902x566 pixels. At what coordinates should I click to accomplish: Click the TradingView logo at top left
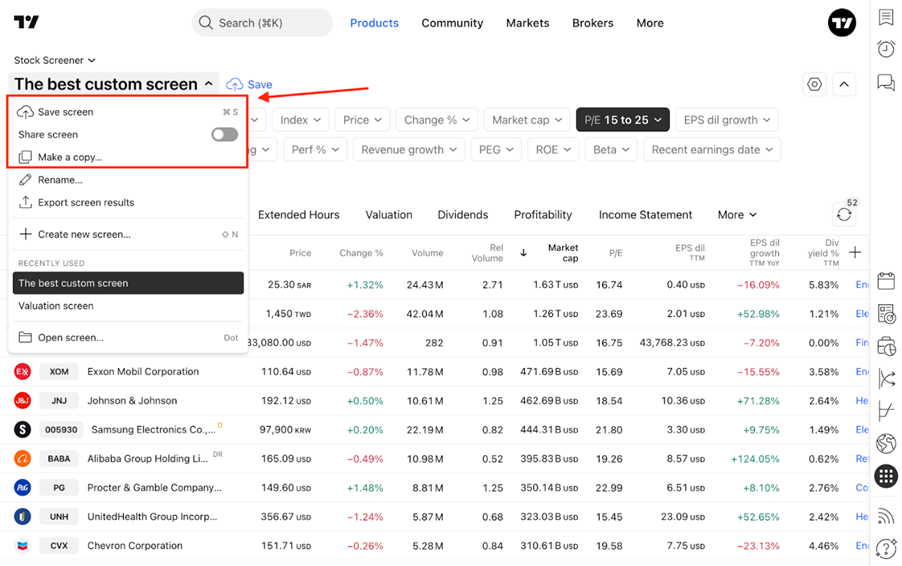click(26, 22)
